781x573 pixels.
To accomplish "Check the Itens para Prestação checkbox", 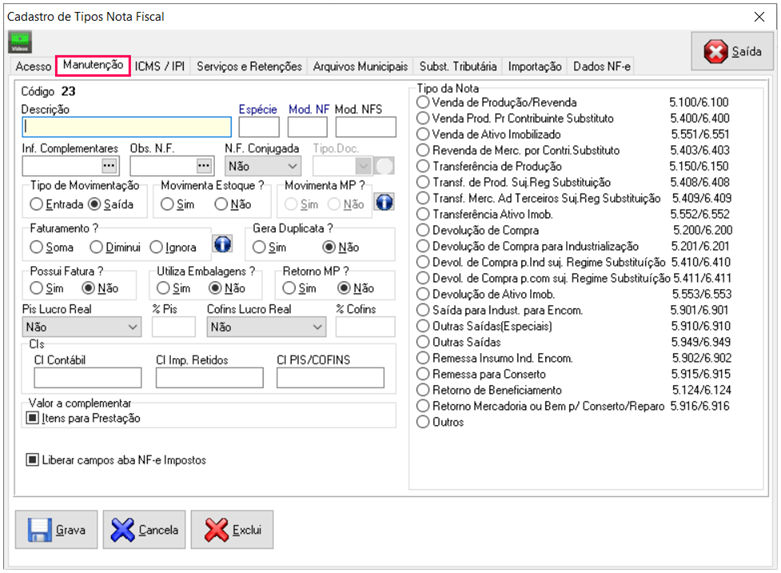I will coord(33,418).
